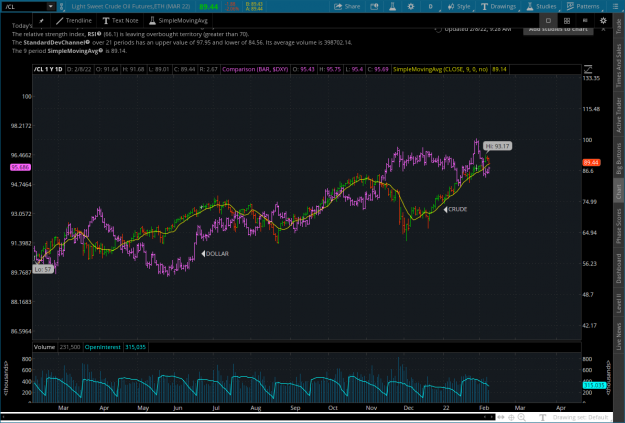Open Active Trader side tab
This screenshot has height=423, width=625.
pyautogui.click(x=619, y=115)
